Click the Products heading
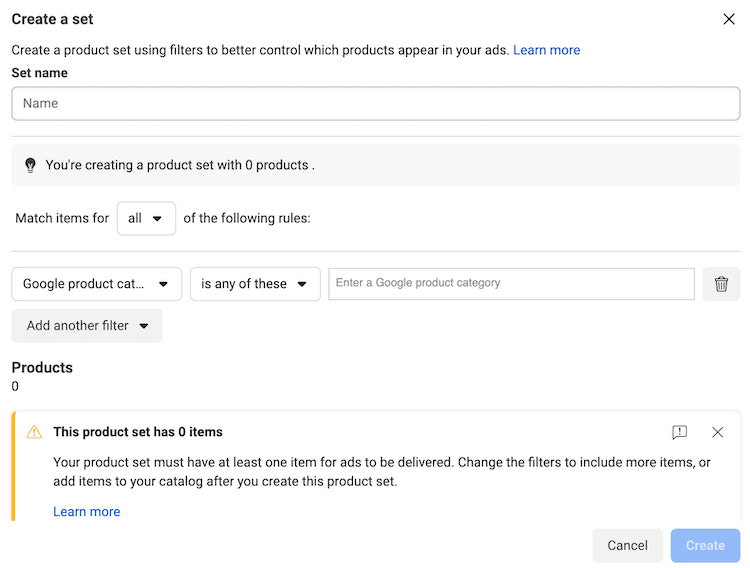 click(42, 367)
